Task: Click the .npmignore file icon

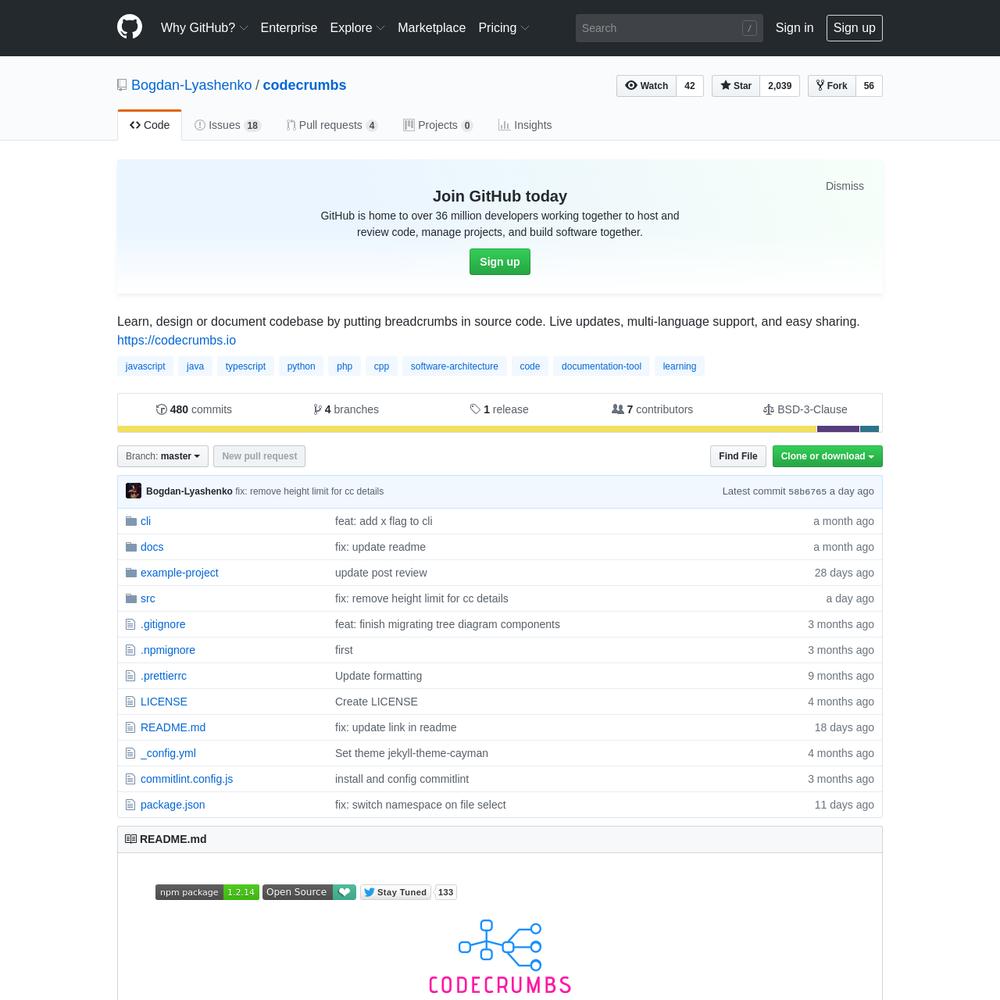Action: click(x=131, y=650)
